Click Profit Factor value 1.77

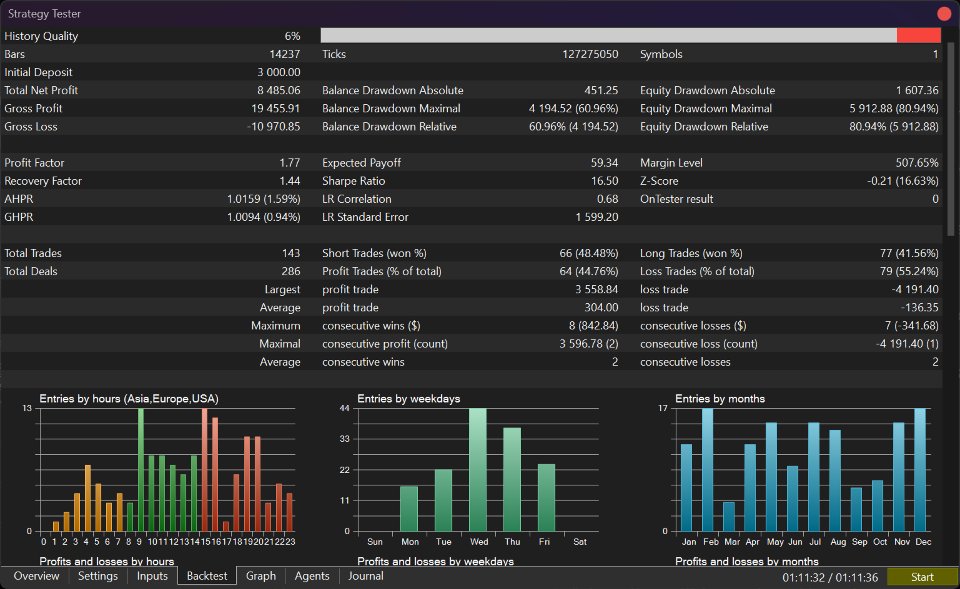pyautogui.click(x=290, y=163)
